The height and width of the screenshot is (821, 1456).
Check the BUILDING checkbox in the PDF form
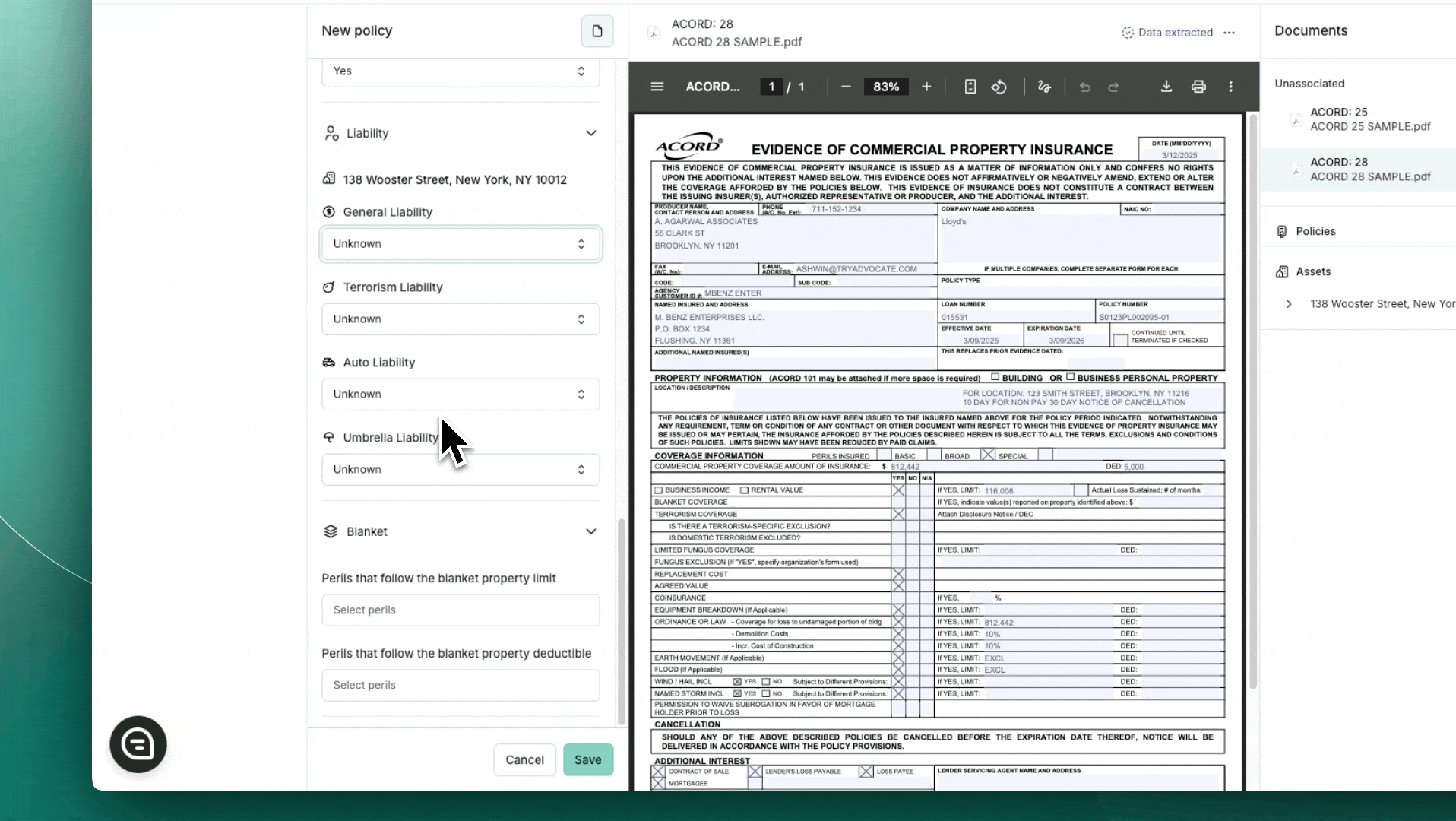pos(995,377)
